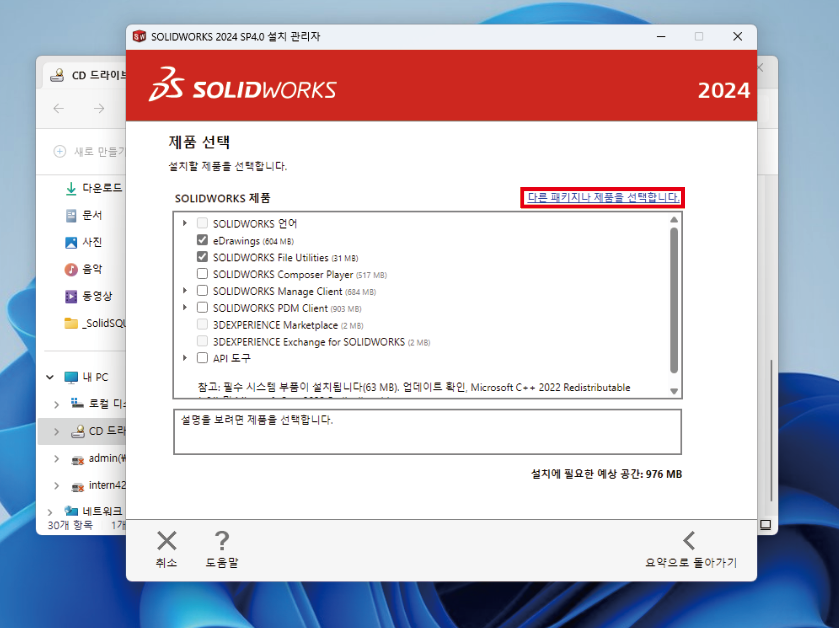839x628 pixels.
Task: Toggle 3DEXPERIENCE Exchange for SOLIDWORKS checkbox
Action: tap(202, 341)
